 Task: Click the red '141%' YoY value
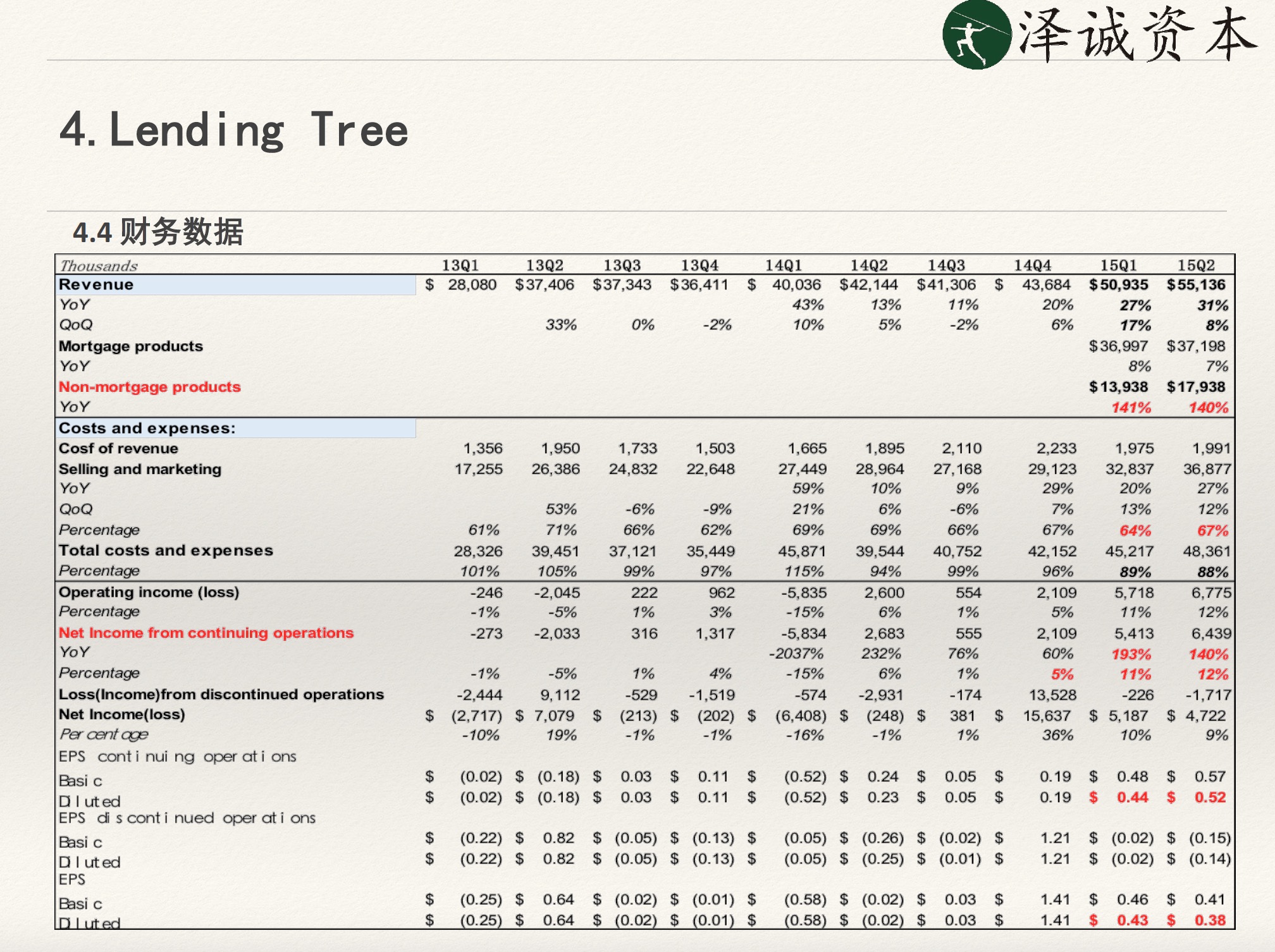point(1131,408)
